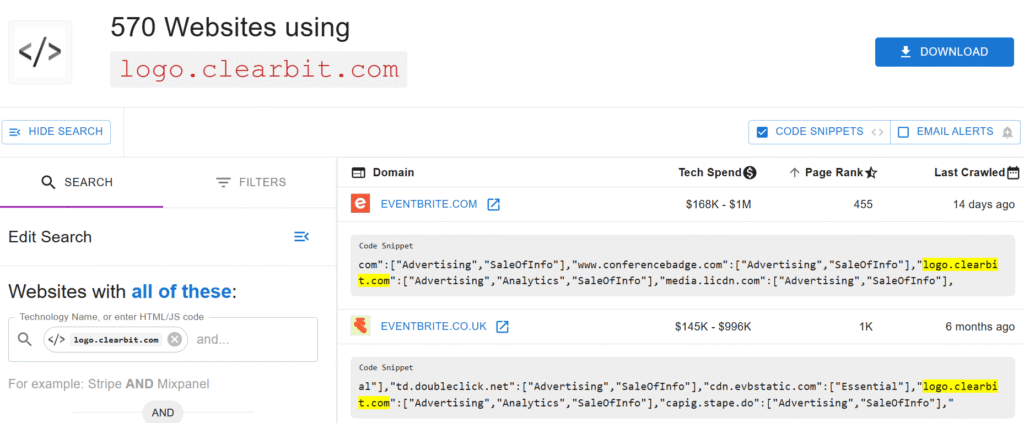Sort by Domain column header
The image size is (1024, 423).
pos(393,173)
